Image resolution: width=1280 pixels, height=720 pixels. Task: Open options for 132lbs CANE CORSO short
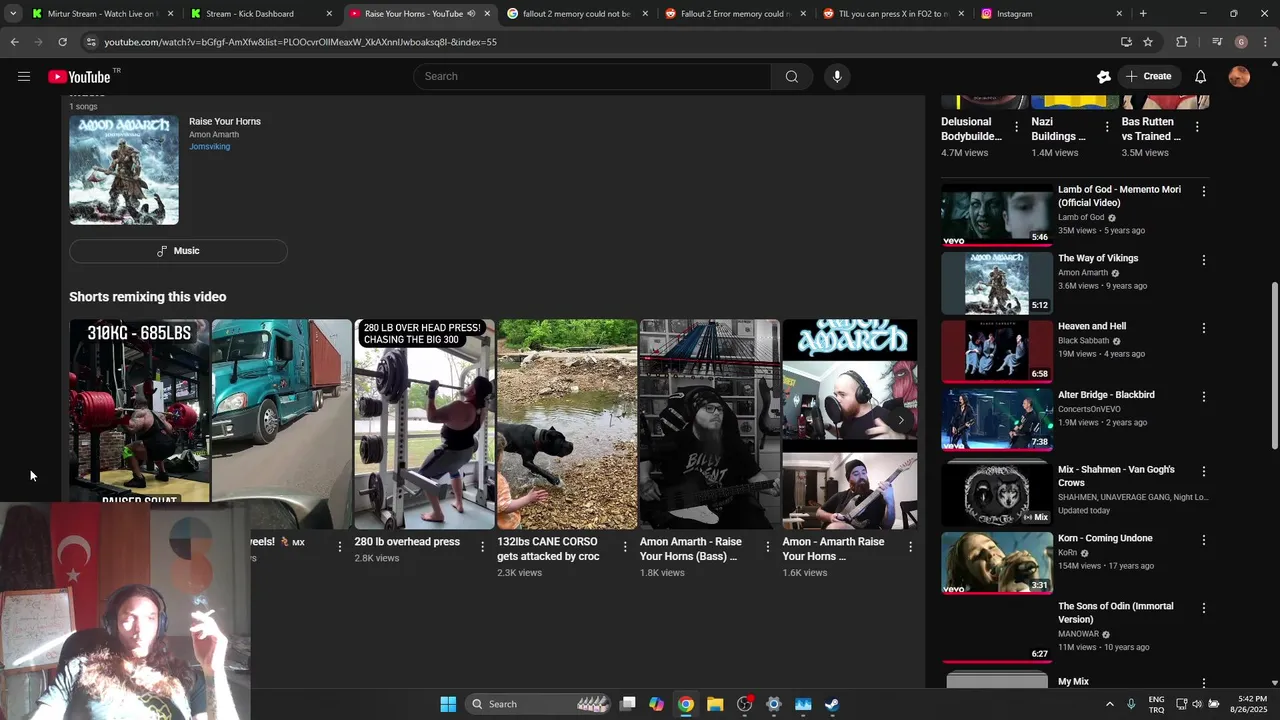[625, 547]
